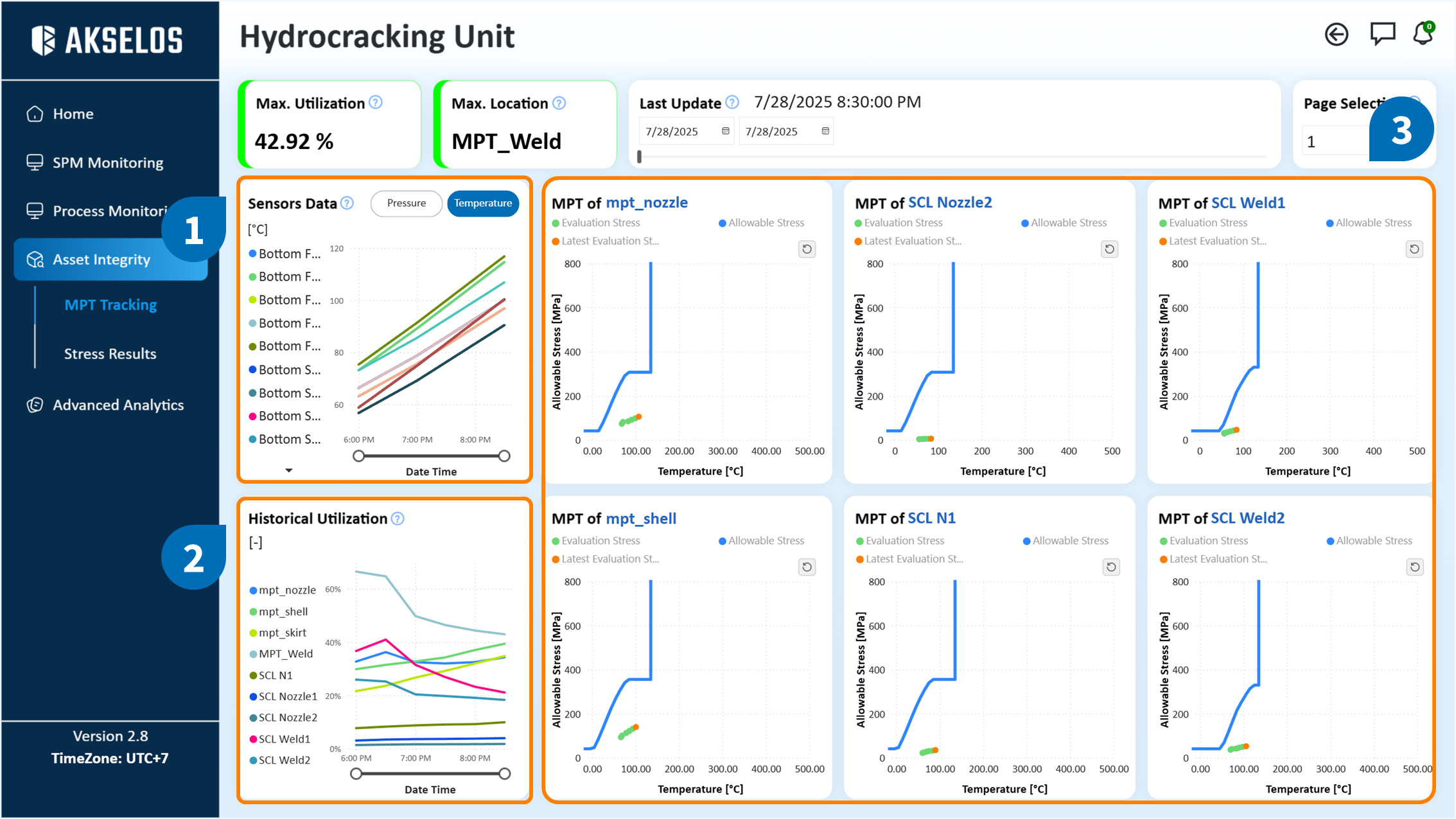
Task: Open the start date calendar picker
Action: click(726, 132)
